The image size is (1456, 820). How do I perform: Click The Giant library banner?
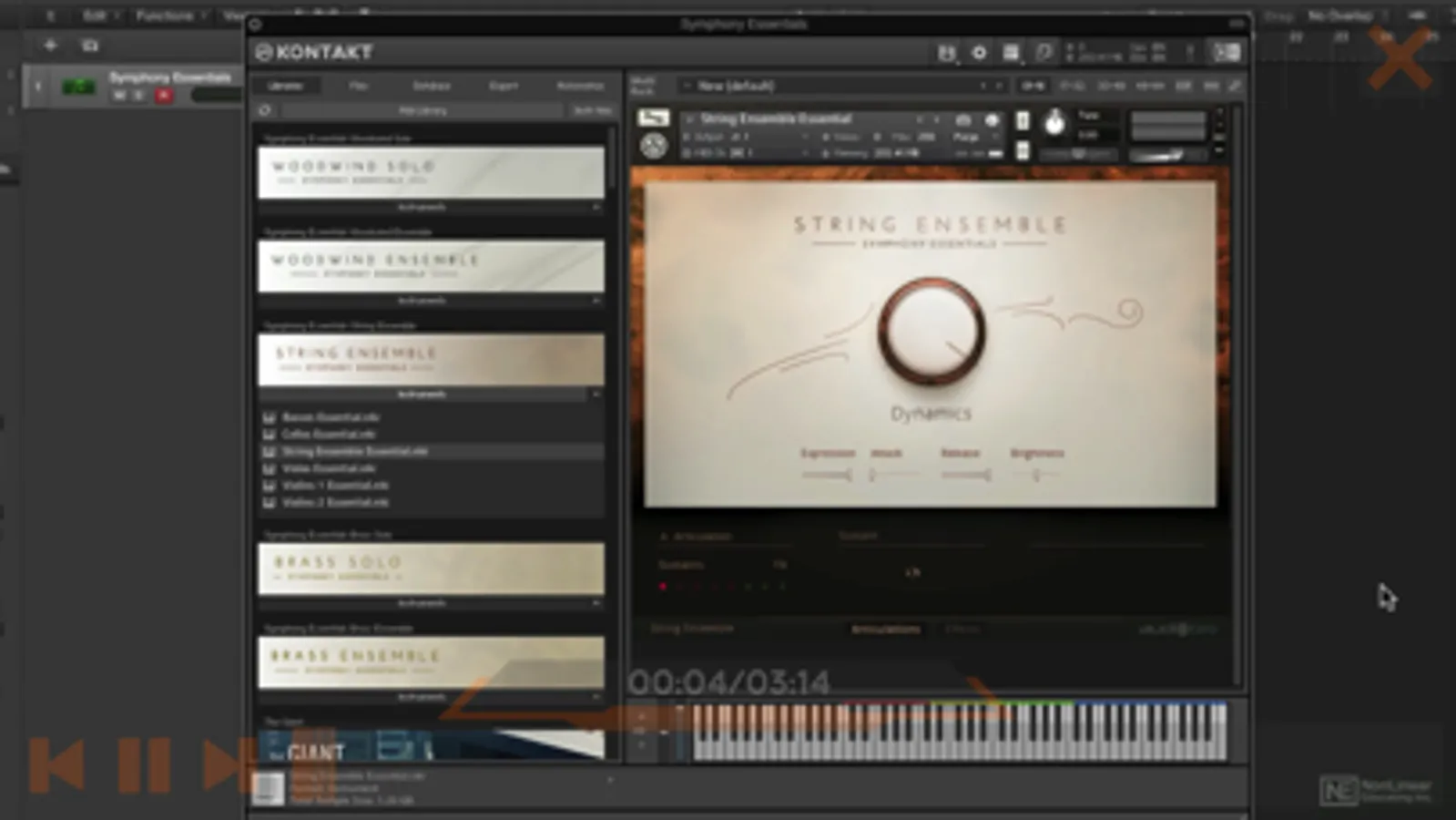coord(431,744)
